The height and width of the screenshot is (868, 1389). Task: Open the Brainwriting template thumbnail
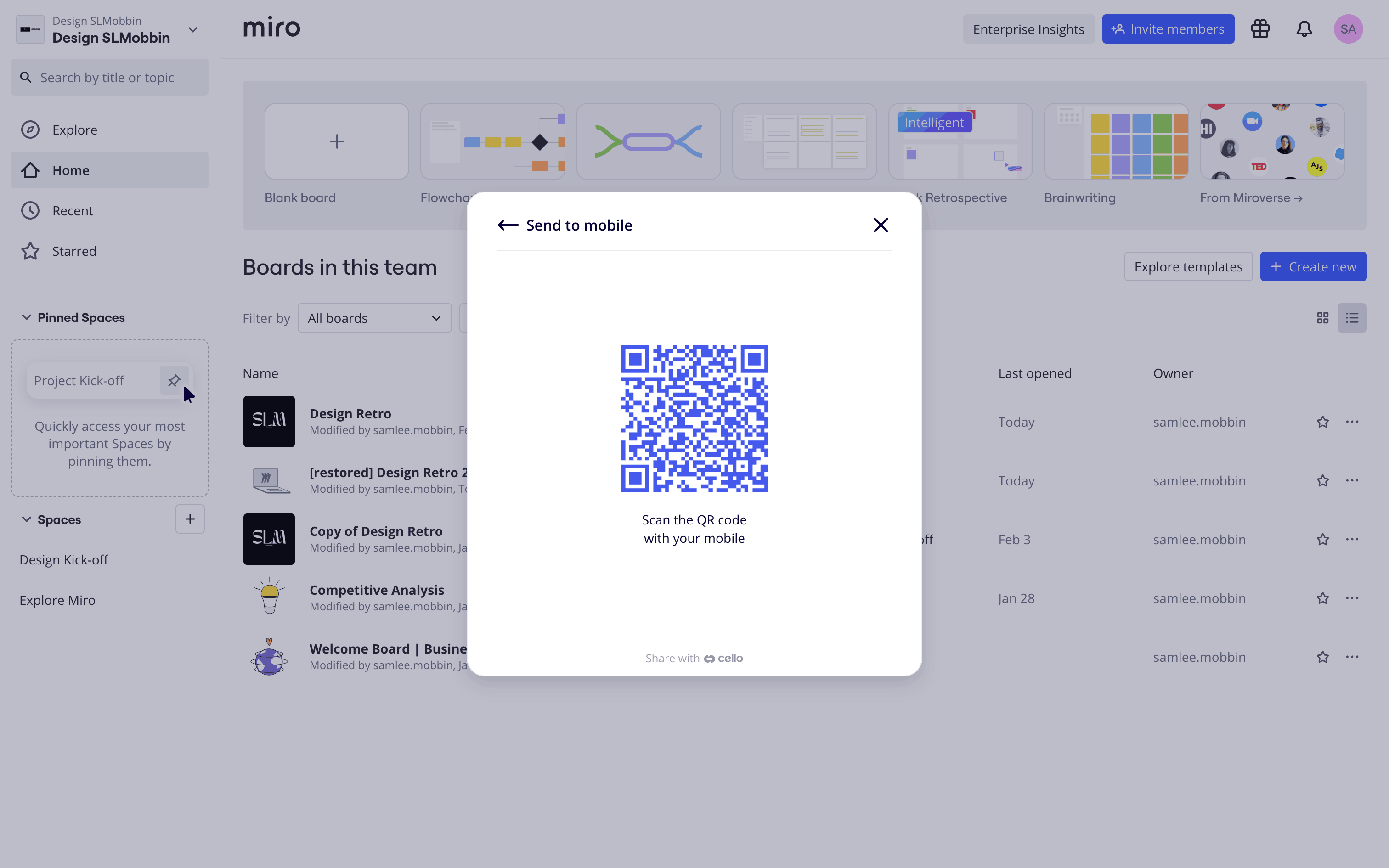coord(1116,142)
